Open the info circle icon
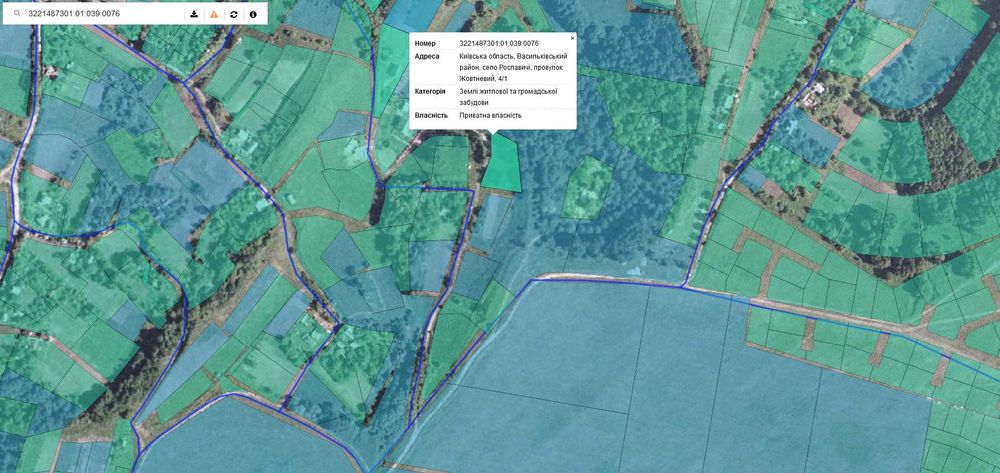This screenshot has height=473, width=1000. pos(253,14)
